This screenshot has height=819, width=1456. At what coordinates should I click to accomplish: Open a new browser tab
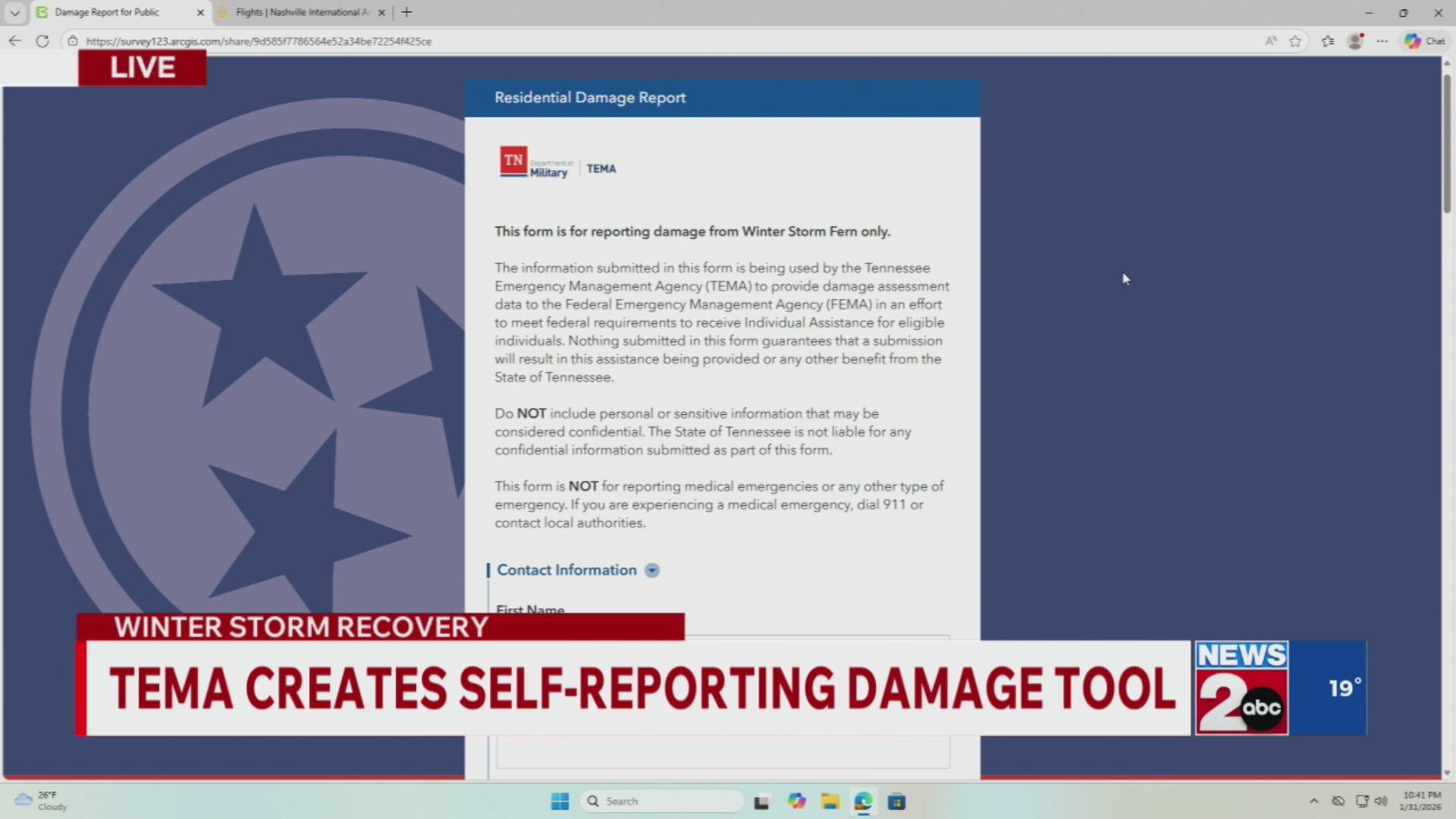click(x=406, y=12)
